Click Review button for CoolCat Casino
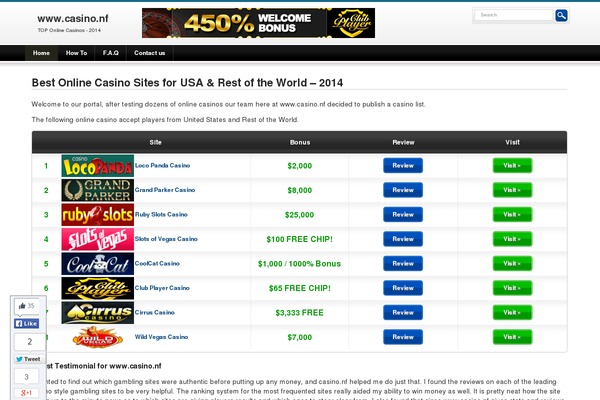Viewport: 600px width, 400px height. point(403,263)
